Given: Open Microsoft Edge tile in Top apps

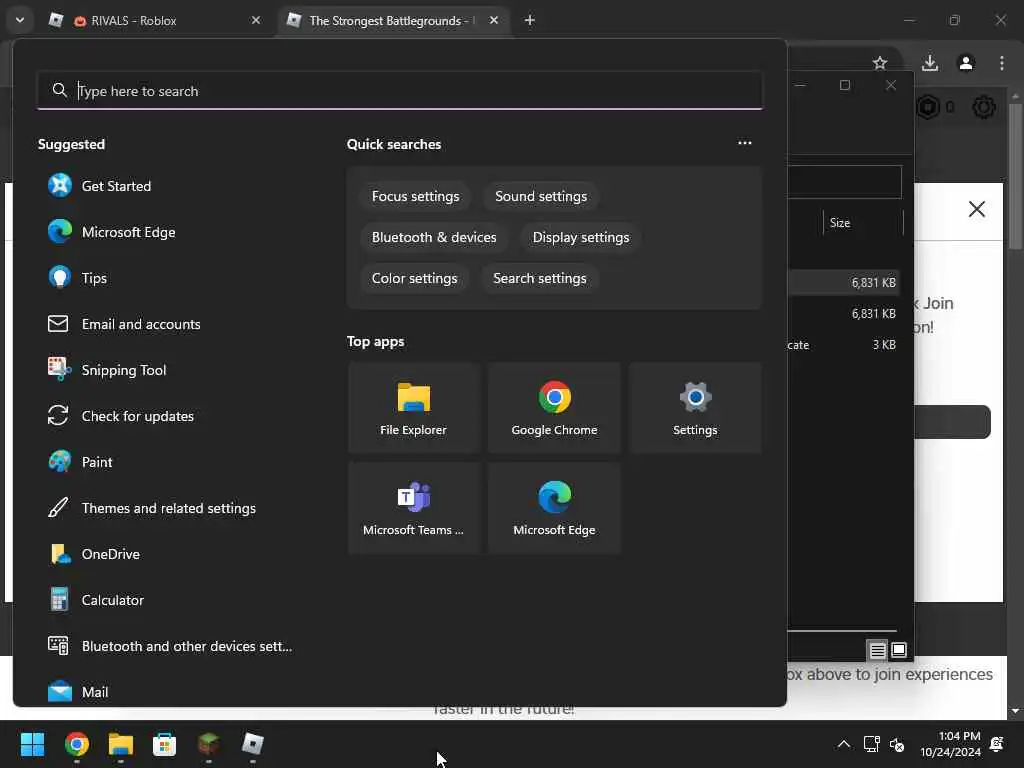Looking at the screenshot, I should point(554,508).
